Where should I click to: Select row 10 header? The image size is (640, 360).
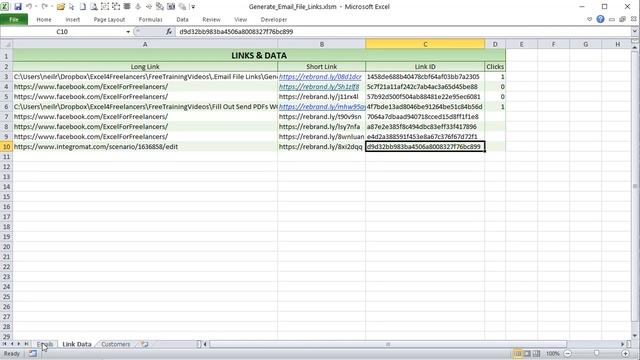[6, 147]
